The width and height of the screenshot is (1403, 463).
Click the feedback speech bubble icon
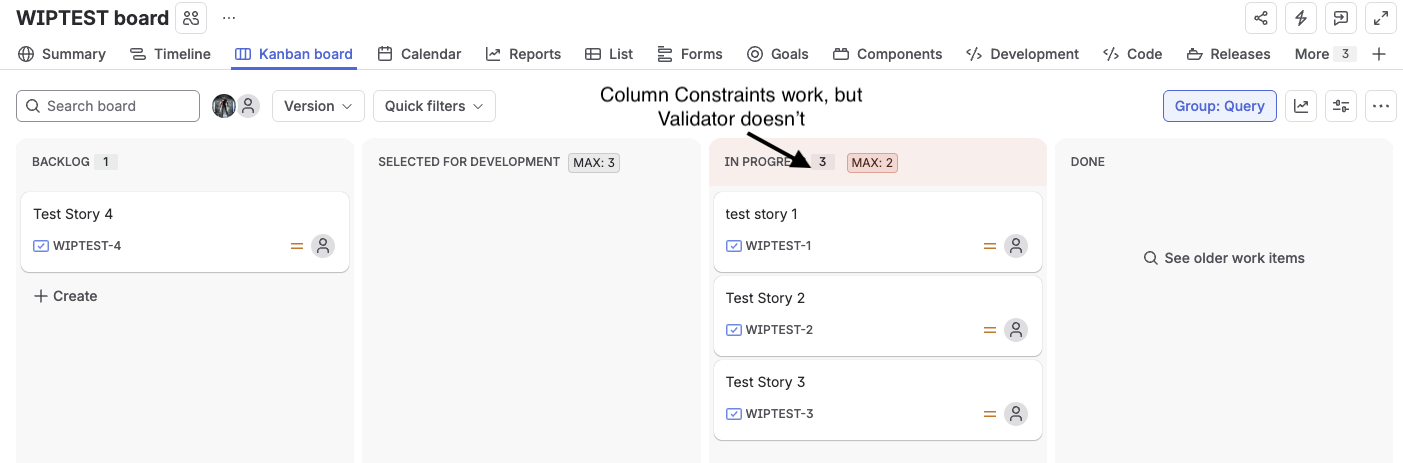(x=1340, y=18)
